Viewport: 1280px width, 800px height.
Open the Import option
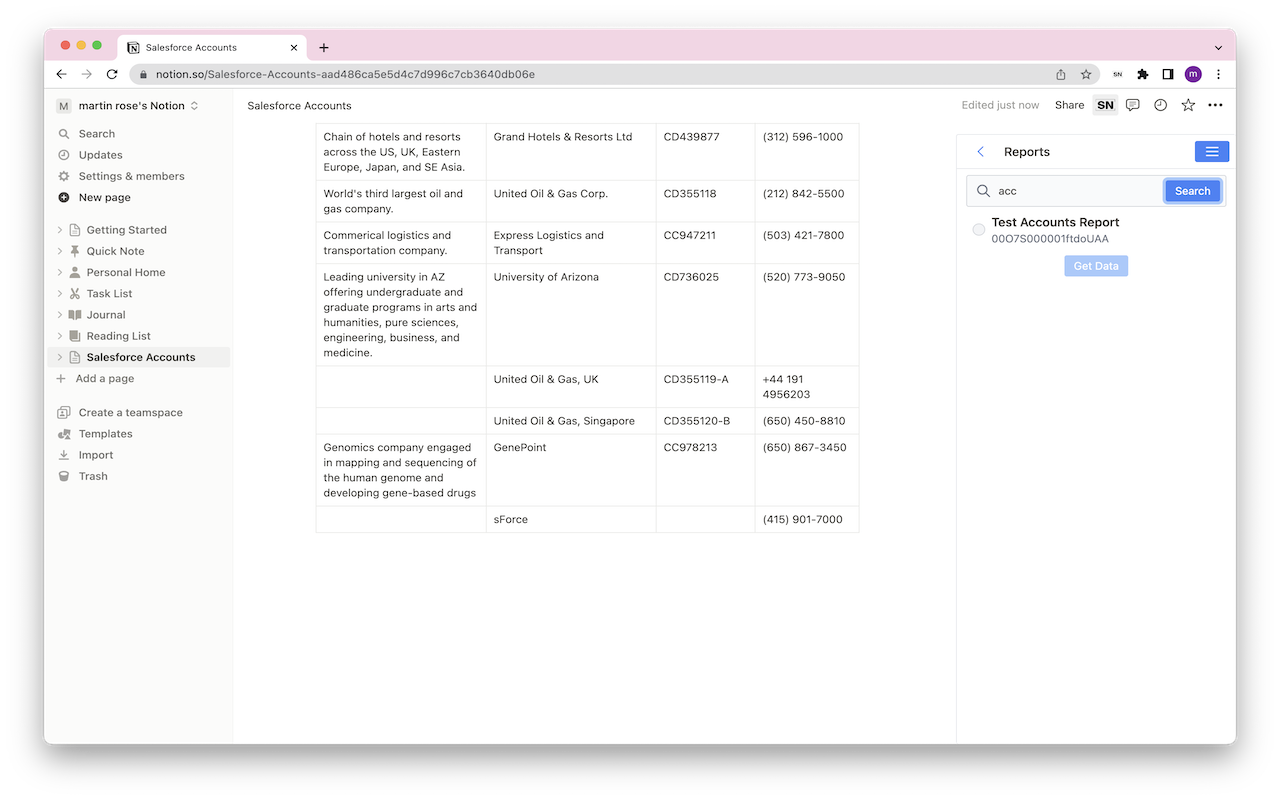coord(95,454)
